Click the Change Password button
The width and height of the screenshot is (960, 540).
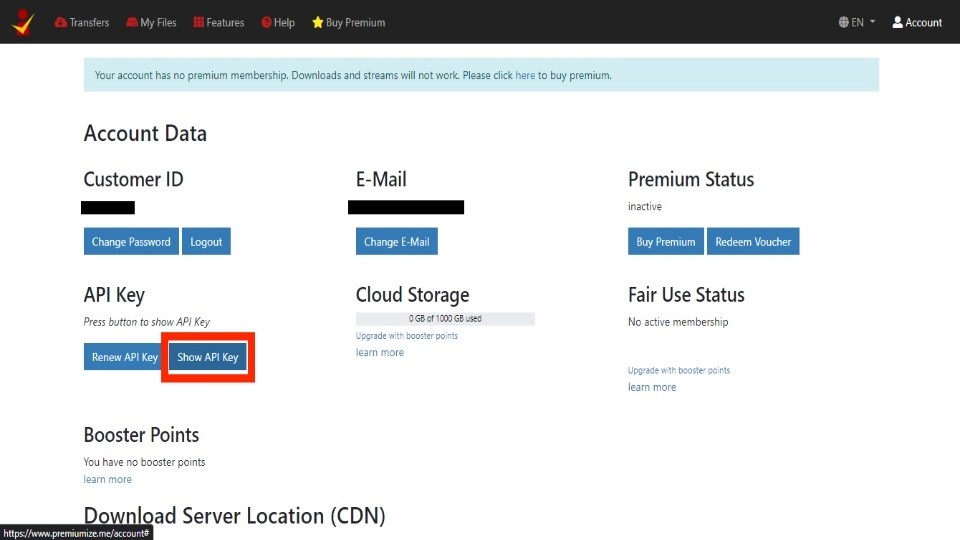point(131,241)
